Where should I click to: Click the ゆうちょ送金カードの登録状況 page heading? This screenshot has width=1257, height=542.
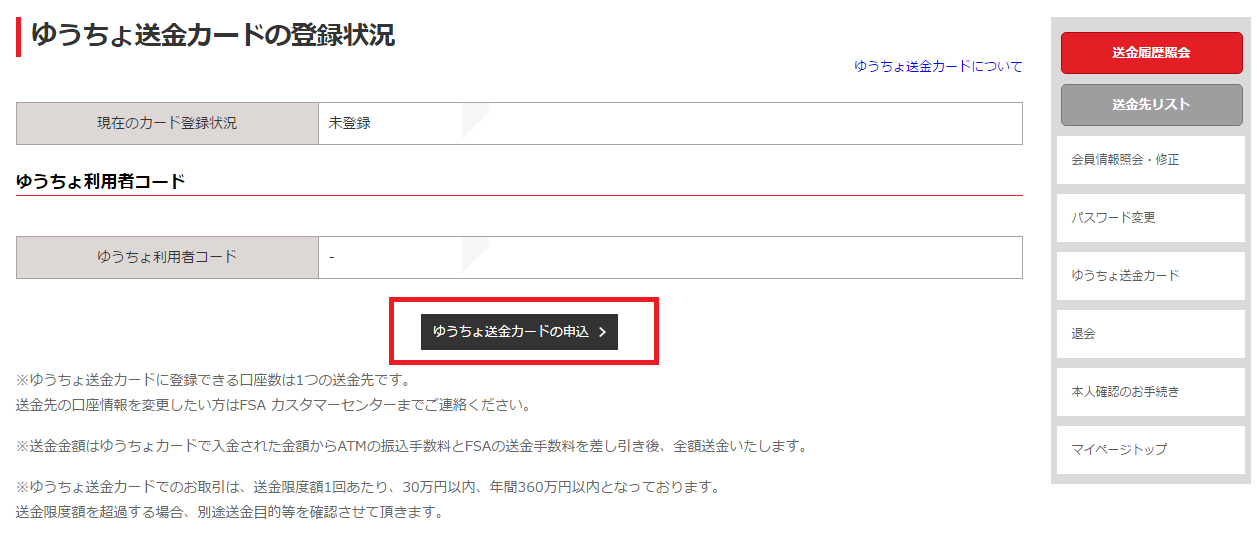click(212, 35)
